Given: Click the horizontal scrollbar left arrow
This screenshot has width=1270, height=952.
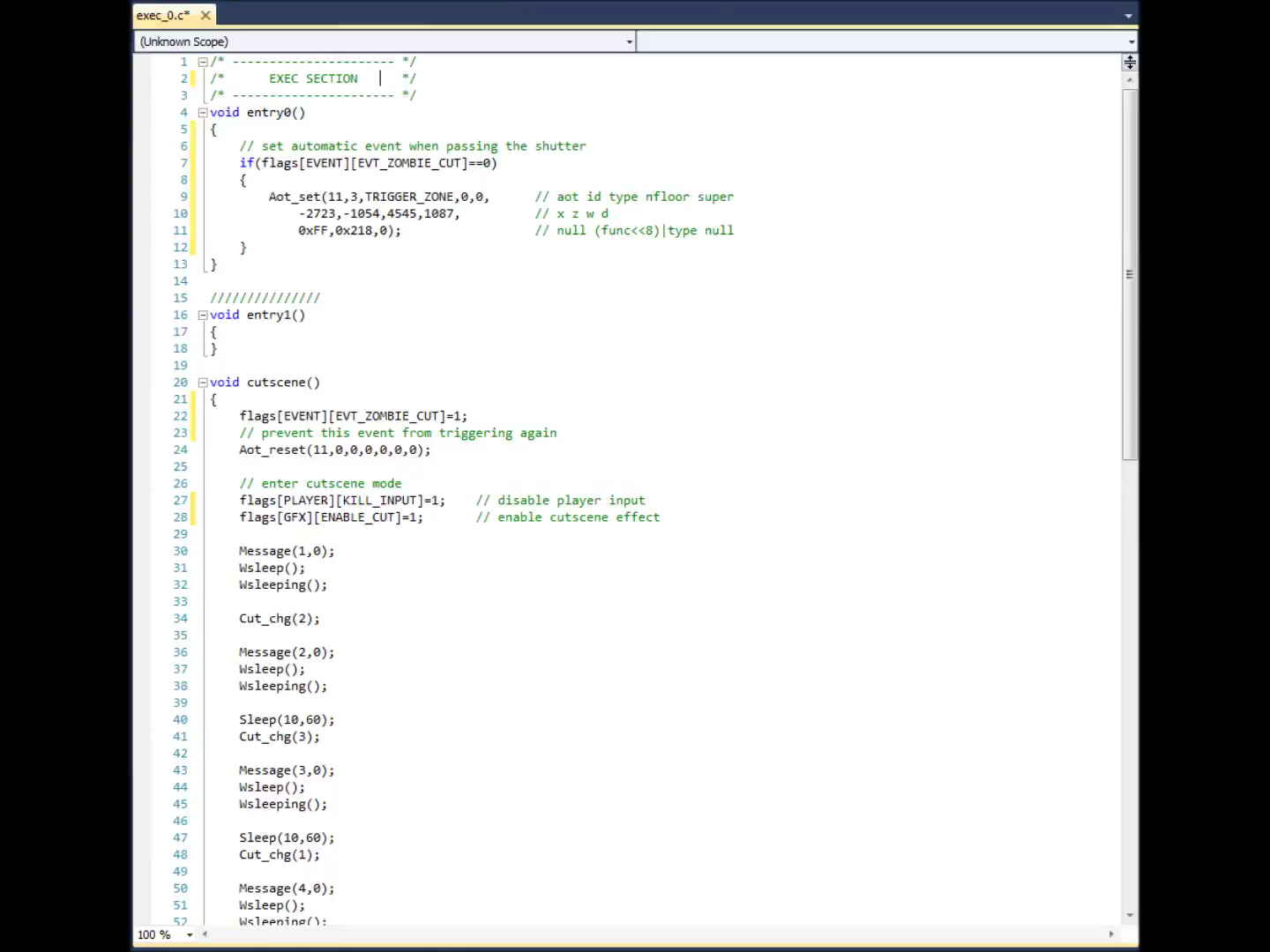Looking at the screenshot, I should click(205, 933).
